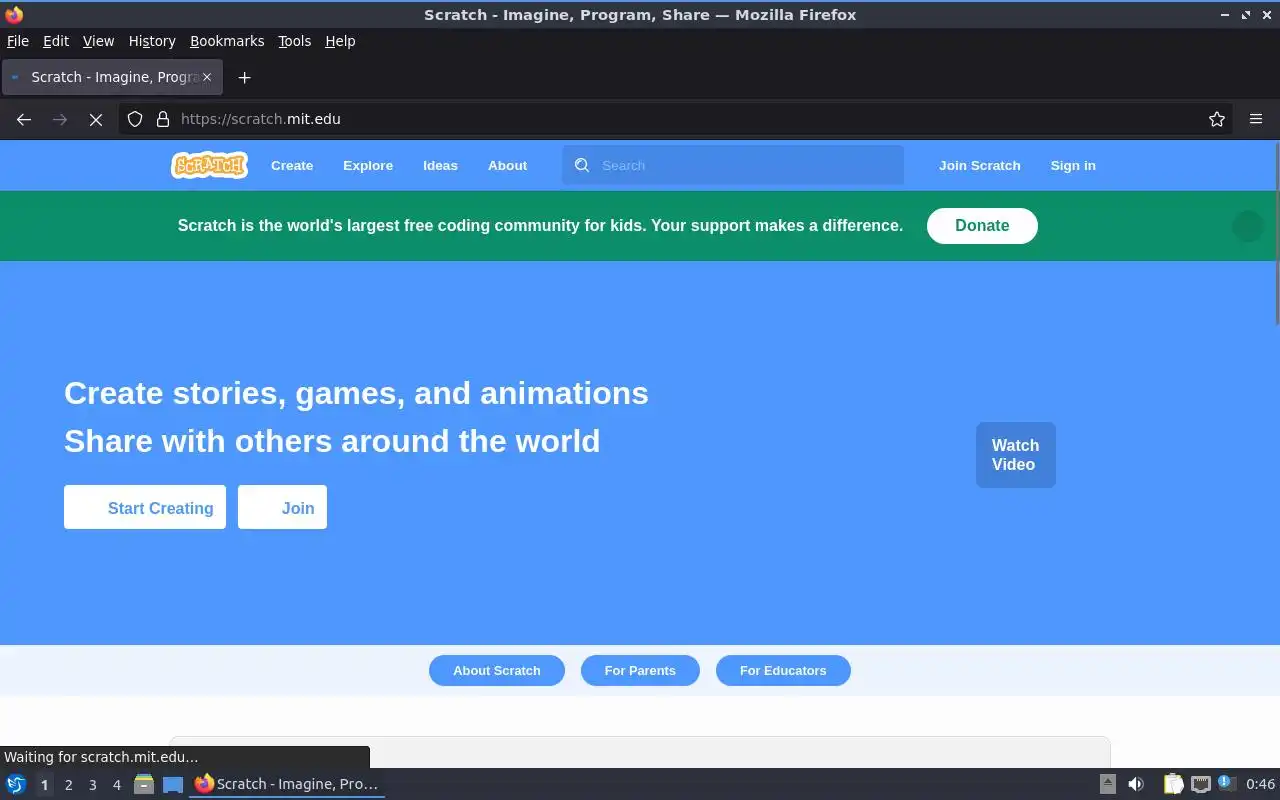Play the Watch Video button

[x=1016, y=455]
